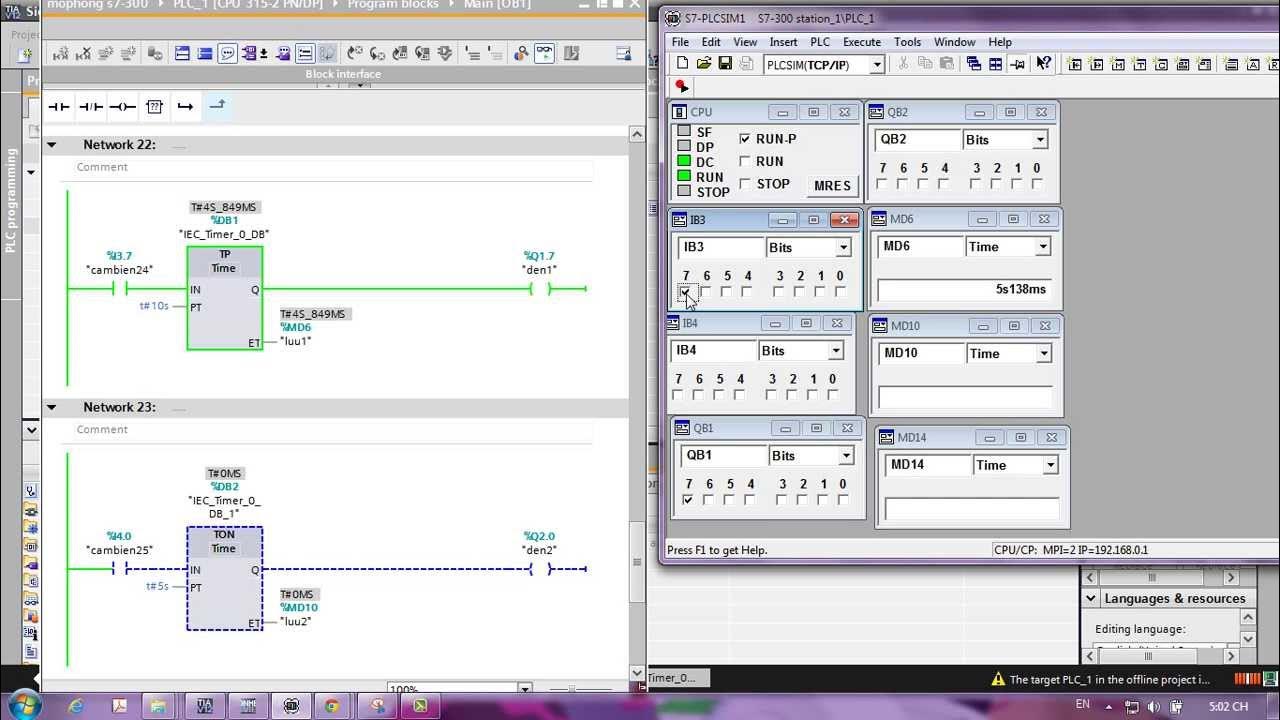
Task: Open the IB4 Bits format dropdown
Action: (836, 351)
